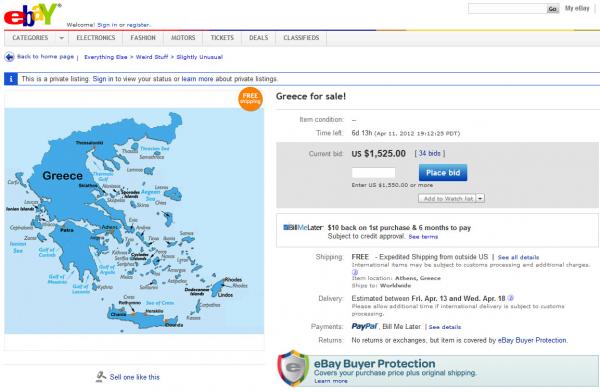Click the Ships to Worldwide text
Viewport: 600px width, 392px height.
click(x=381, y=286)
